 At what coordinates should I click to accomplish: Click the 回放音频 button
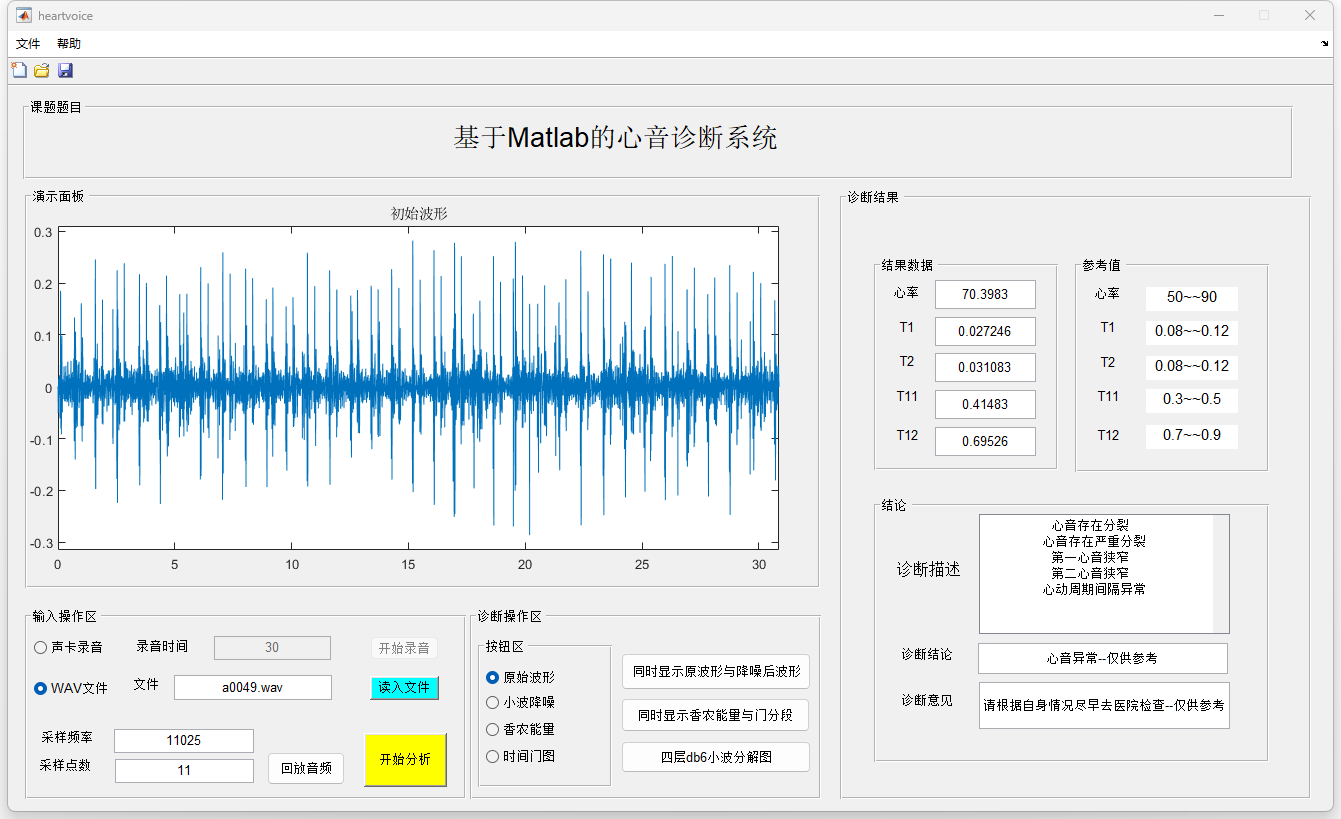point(306,769)
